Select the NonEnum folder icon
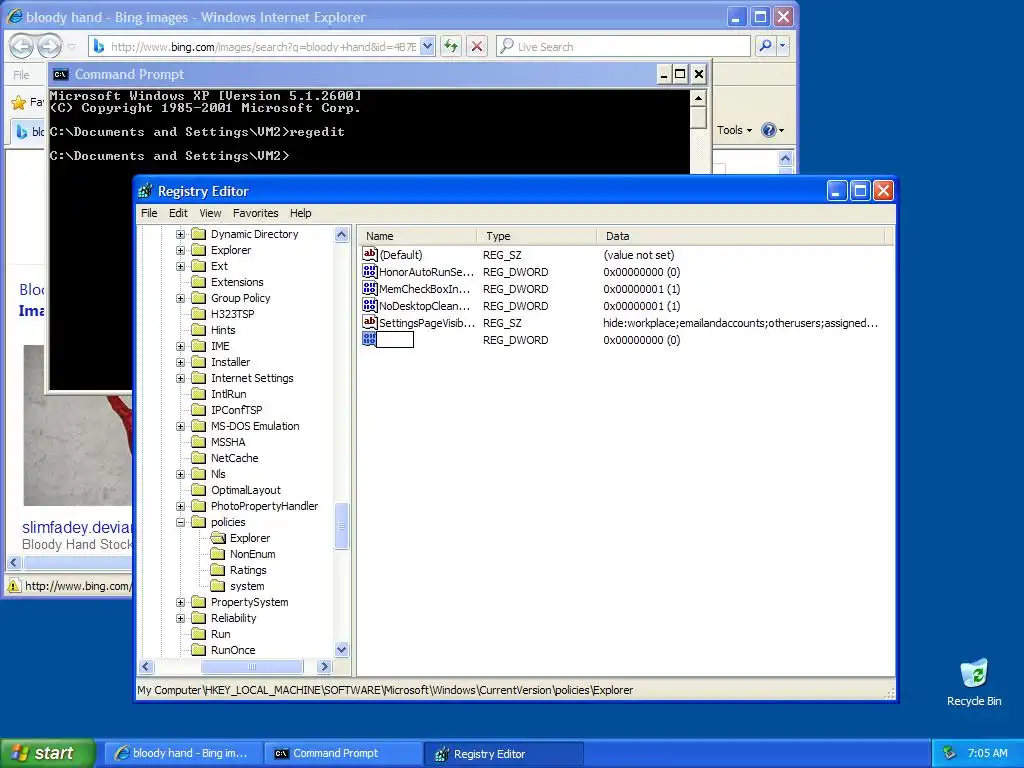This screenshot has width=1024, height=768. (217, 554)
